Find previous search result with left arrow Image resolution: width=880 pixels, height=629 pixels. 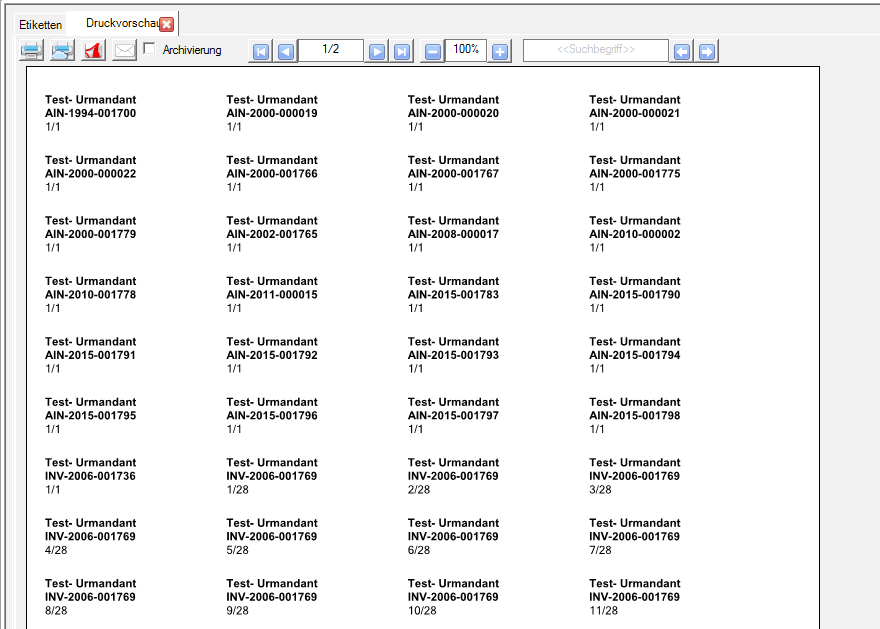pyautogui.click(x=682, y=52)
